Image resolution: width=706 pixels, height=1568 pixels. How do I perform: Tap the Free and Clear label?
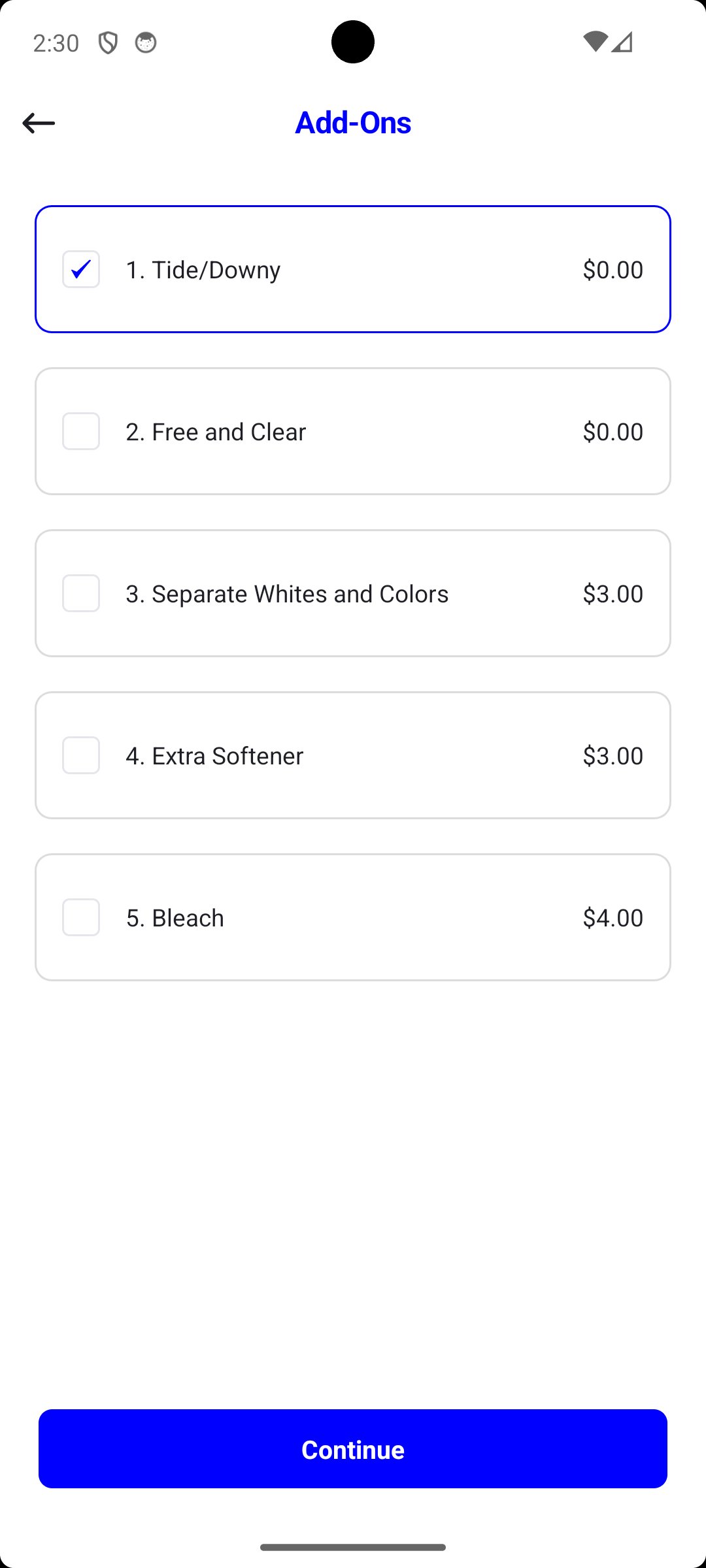(x=216, y=432)
